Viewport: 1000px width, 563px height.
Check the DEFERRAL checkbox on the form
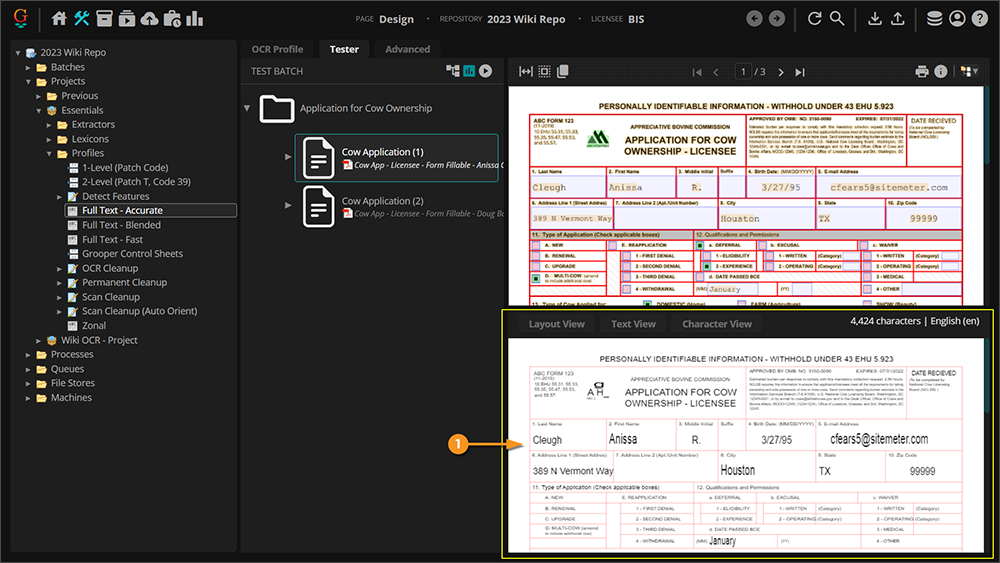(700, 245)
